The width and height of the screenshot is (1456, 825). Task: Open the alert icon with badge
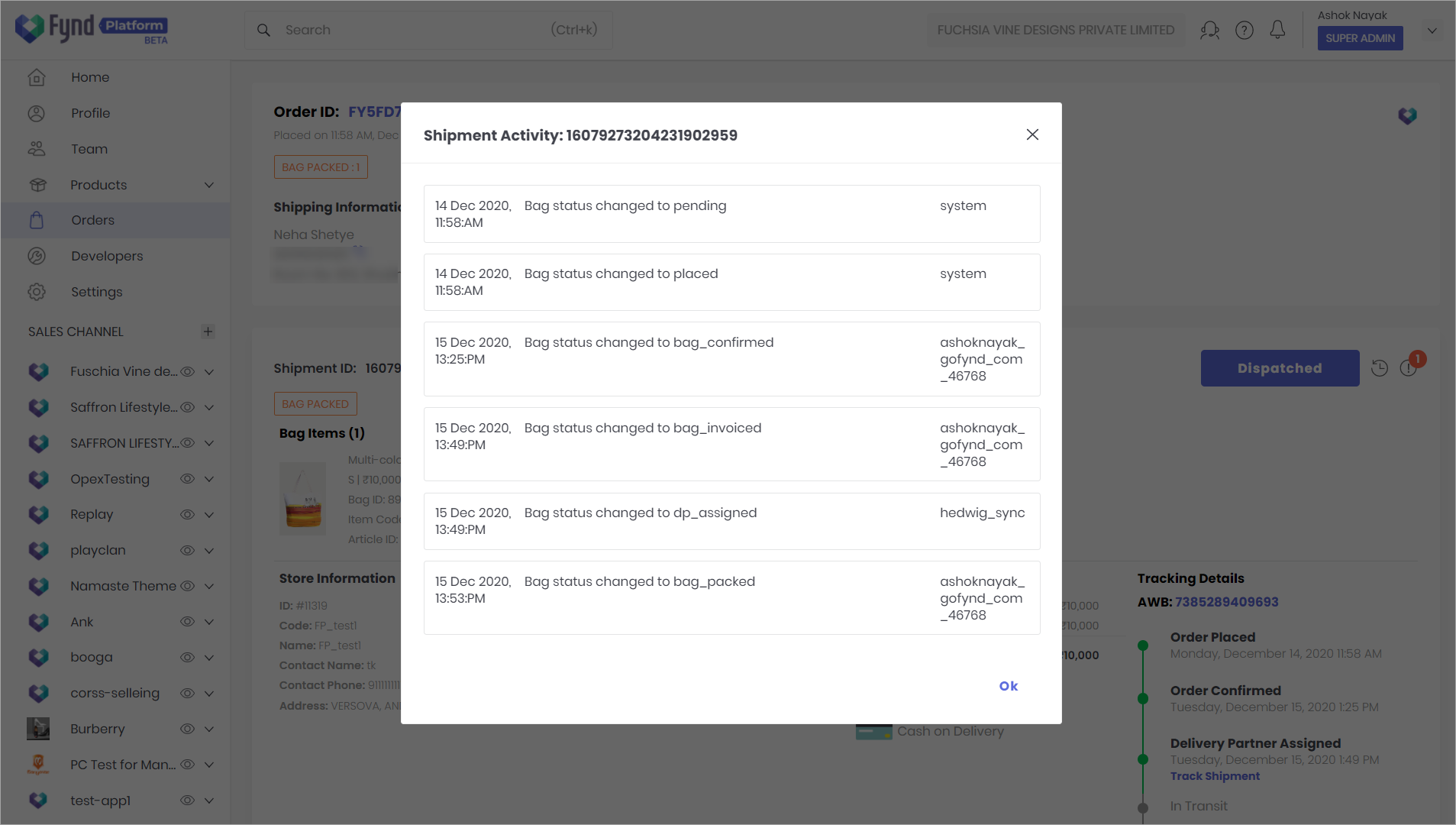click(x=1409, y=367)
